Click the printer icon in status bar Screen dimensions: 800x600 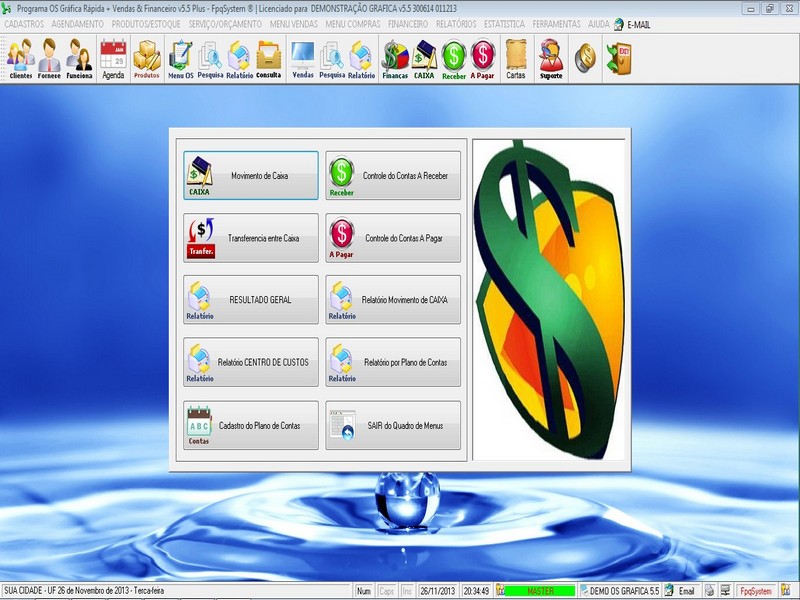pos(709,591)
